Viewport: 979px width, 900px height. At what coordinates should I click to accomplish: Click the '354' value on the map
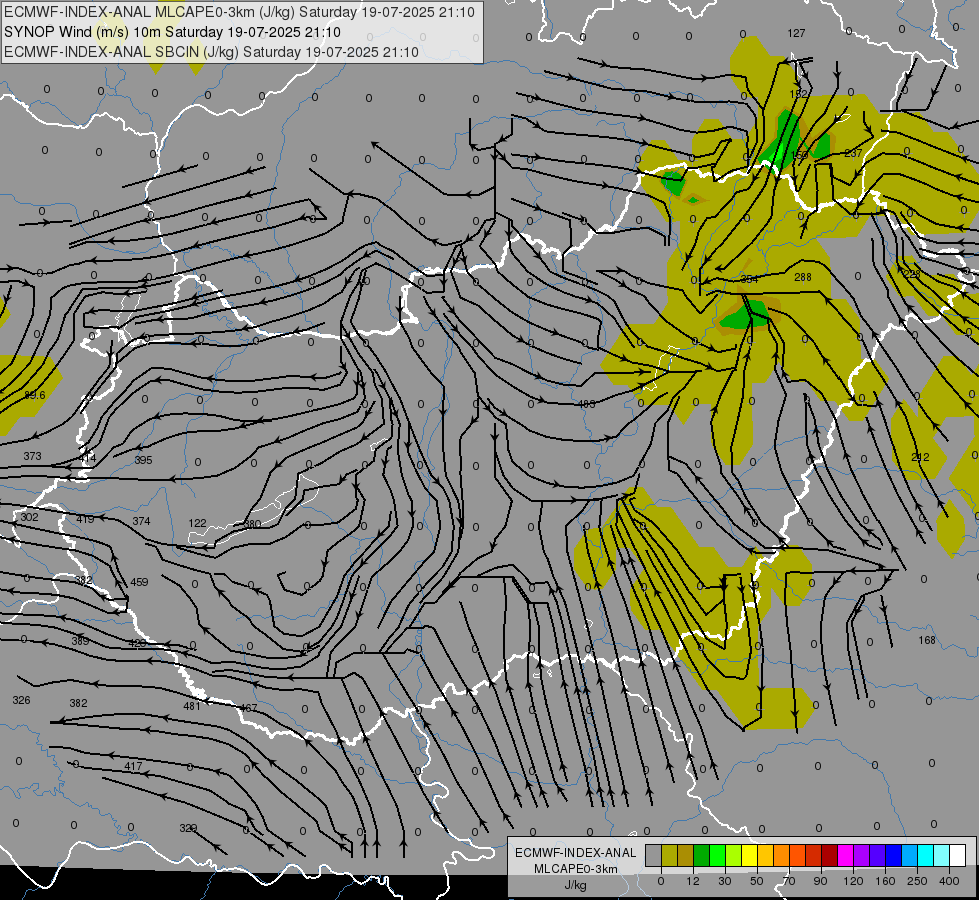(x=749, y=279)
